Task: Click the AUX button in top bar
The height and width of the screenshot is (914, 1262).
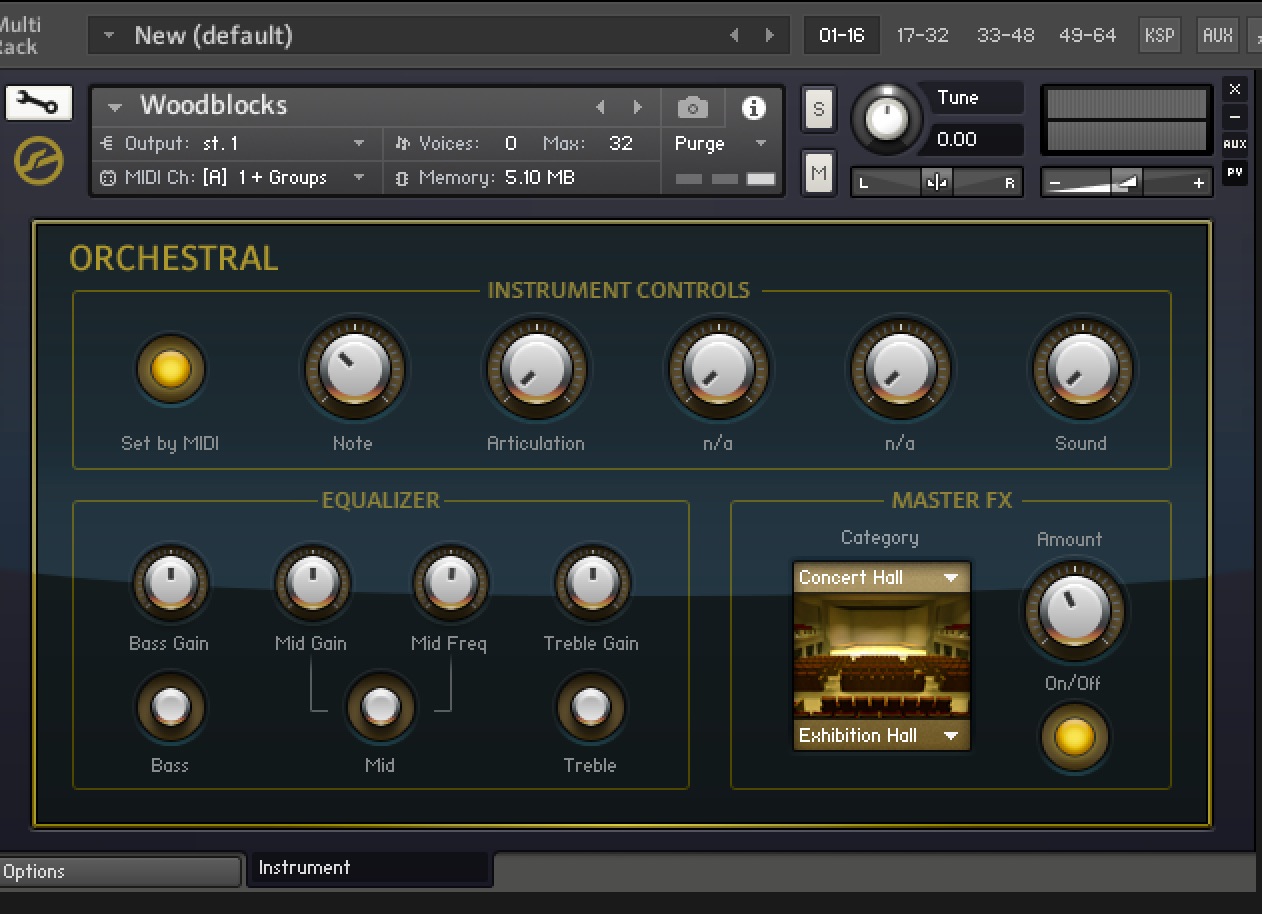Action: 1217,35
